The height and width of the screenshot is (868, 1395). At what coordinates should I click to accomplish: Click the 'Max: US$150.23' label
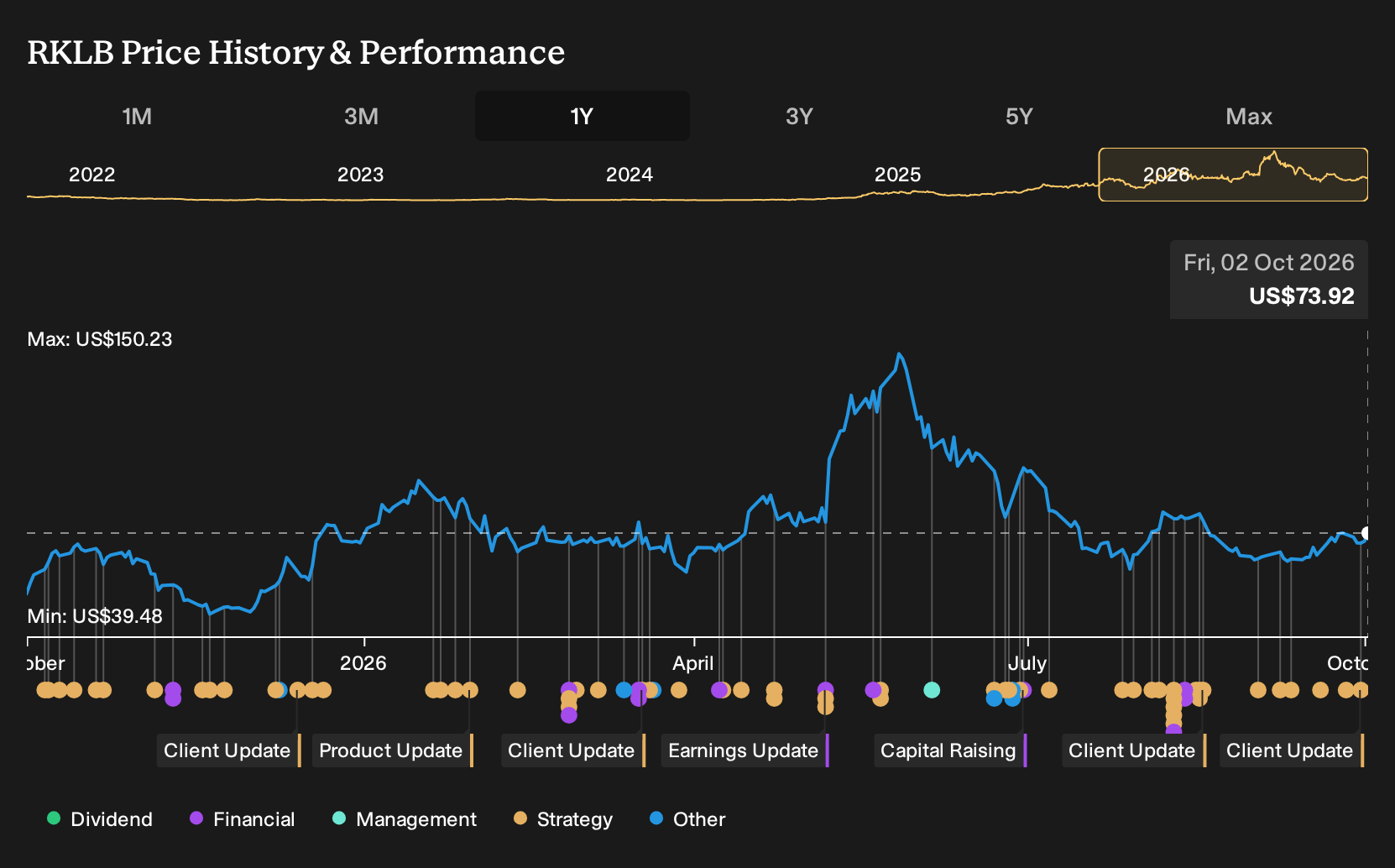(100, 339)
